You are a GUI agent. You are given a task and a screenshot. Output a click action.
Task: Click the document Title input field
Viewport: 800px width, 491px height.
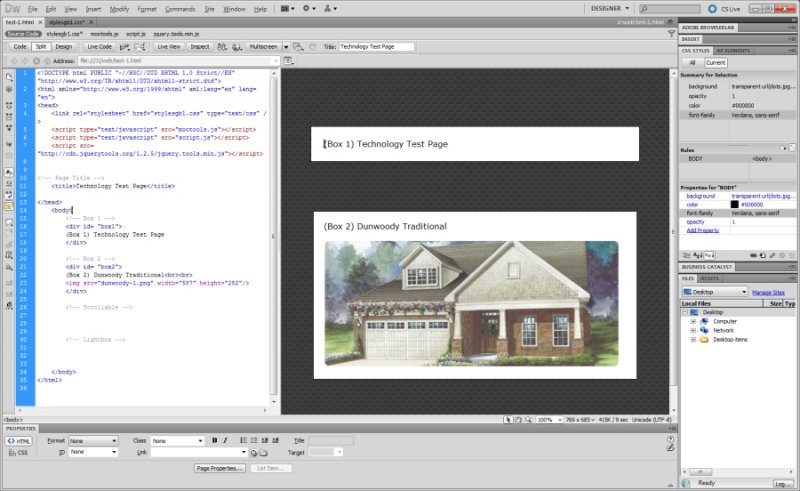(376, 46)
